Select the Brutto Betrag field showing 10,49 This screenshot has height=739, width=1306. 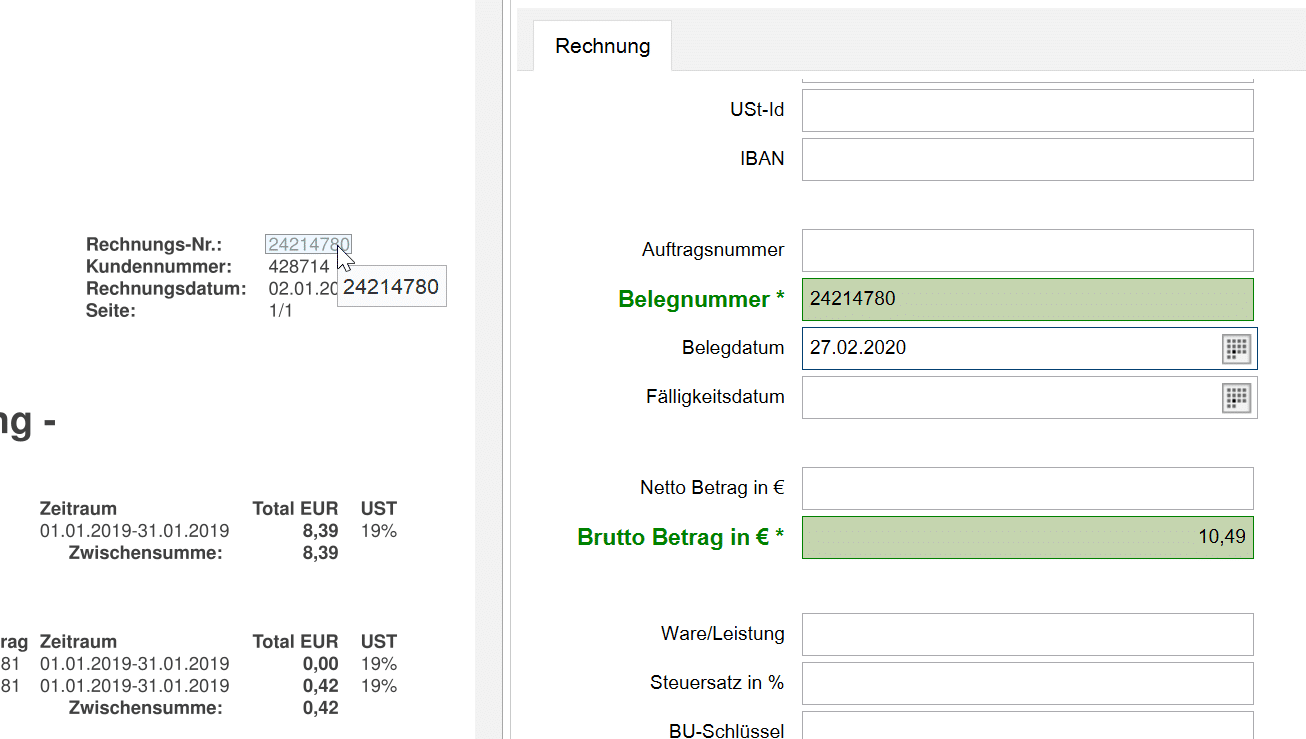click(1027, 537)
